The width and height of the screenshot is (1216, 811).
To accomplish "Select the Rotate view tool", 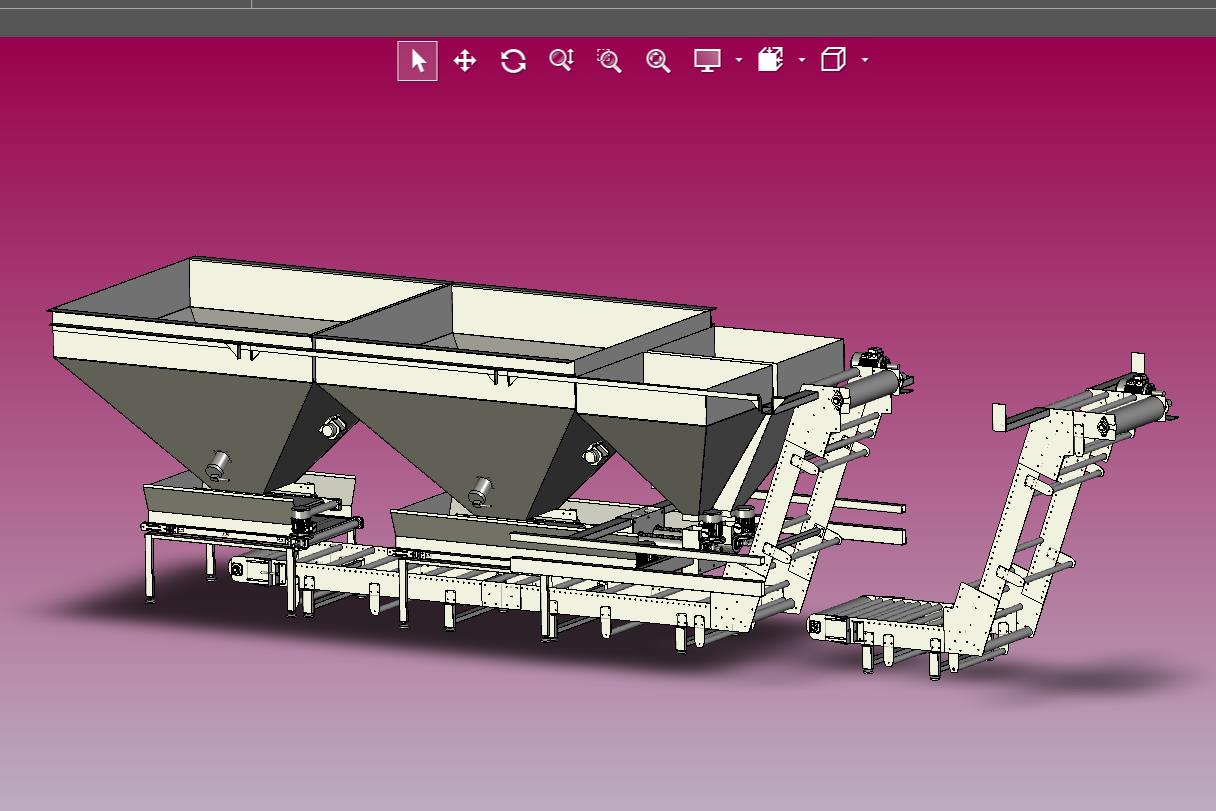I will [x=513, y=61].
